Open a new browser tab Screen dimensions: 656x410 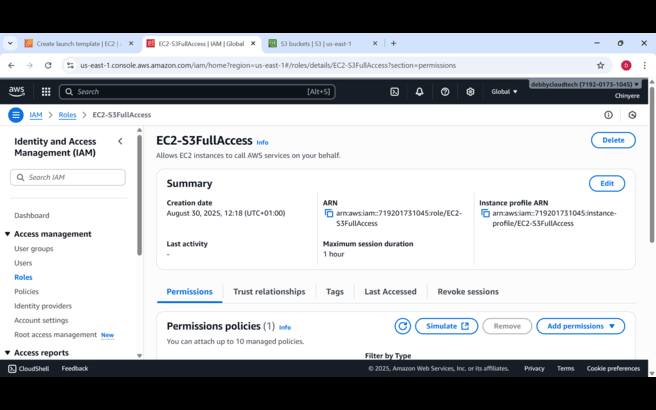point(393,44)
